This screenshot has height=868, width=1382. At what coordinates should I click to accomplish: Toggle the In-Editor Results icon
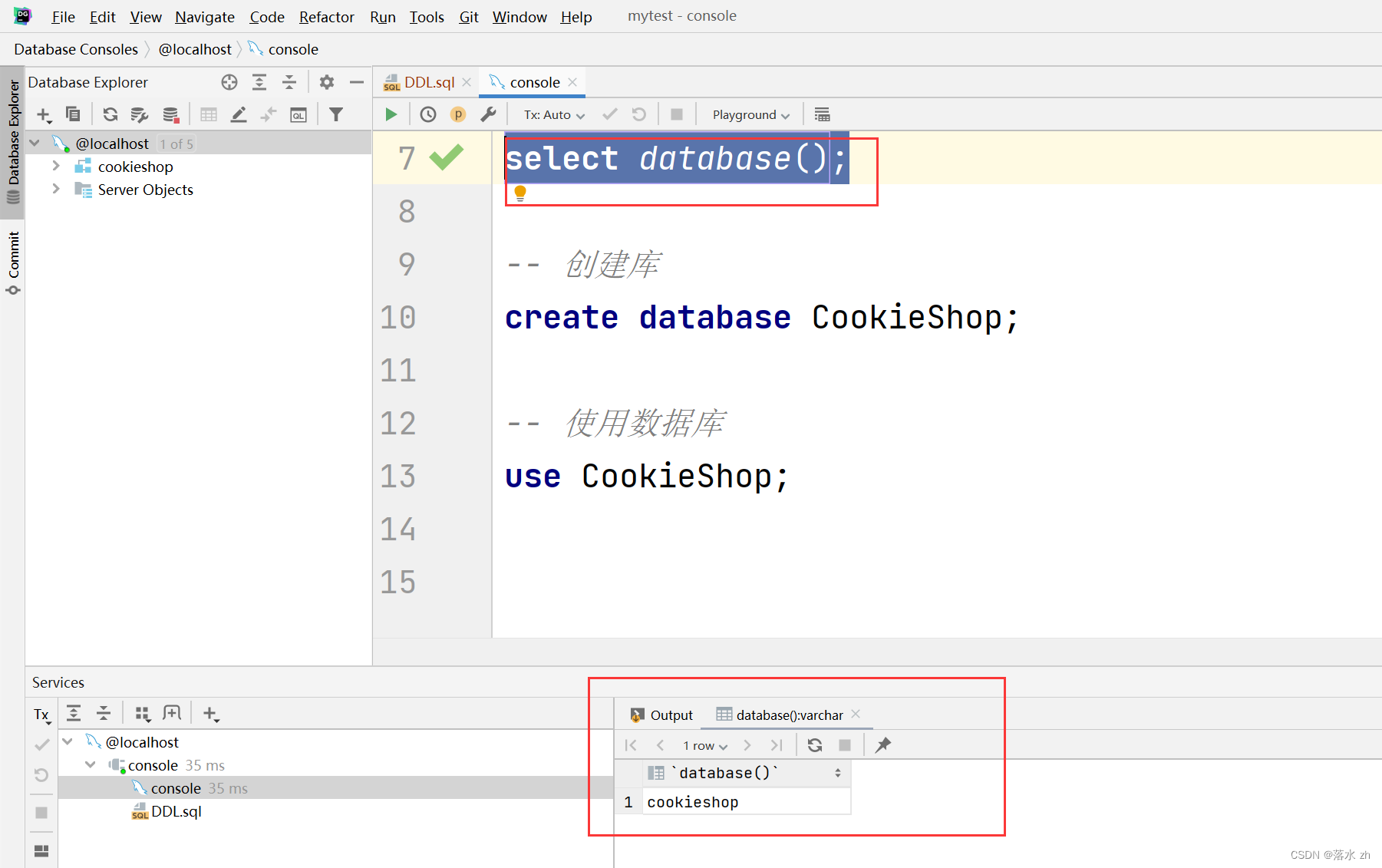(822, 114)
